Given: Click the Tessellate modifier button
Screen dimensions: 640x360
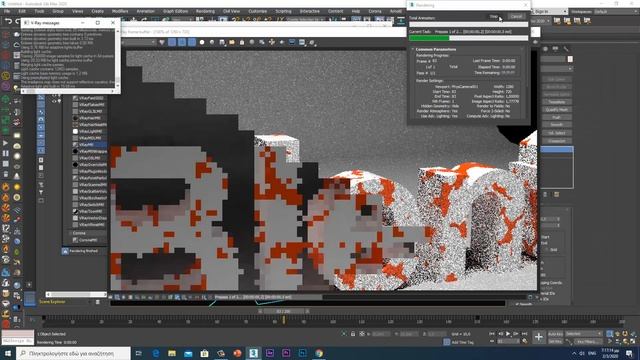Looking at the screenshot, I should coord(557,102).
